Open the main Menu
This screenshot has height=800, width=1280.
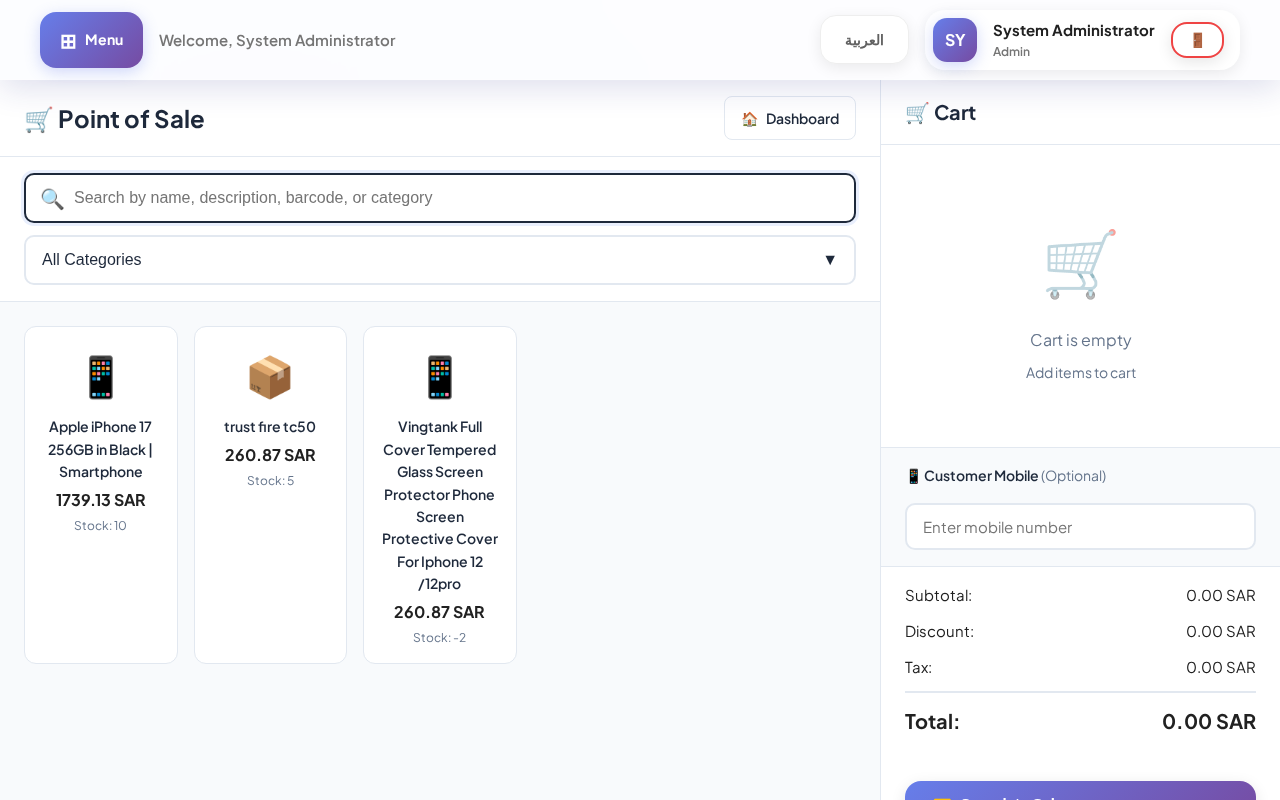(91, 40)
